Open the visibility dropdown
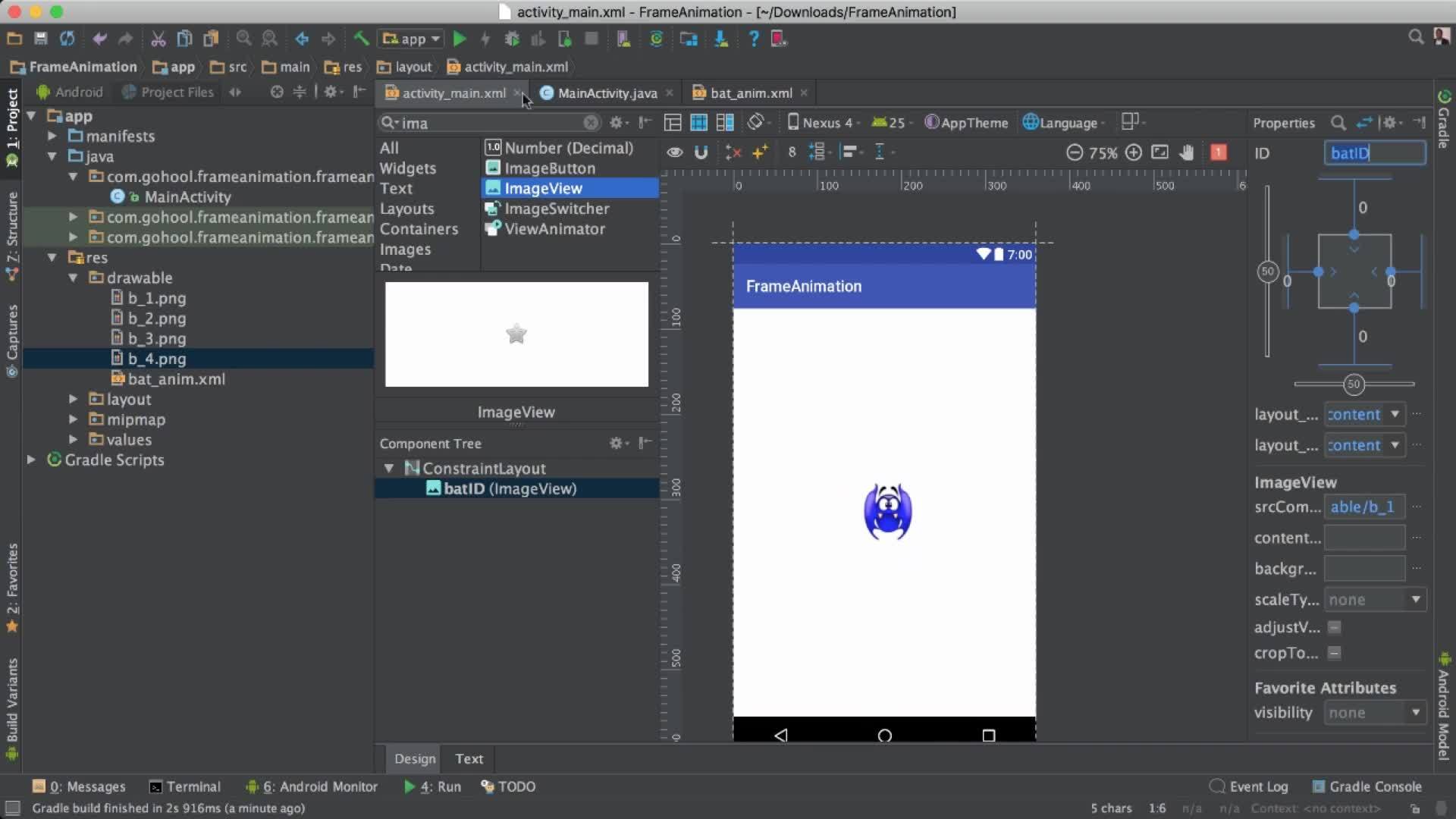The image size is (1456, 819). 1415,713
